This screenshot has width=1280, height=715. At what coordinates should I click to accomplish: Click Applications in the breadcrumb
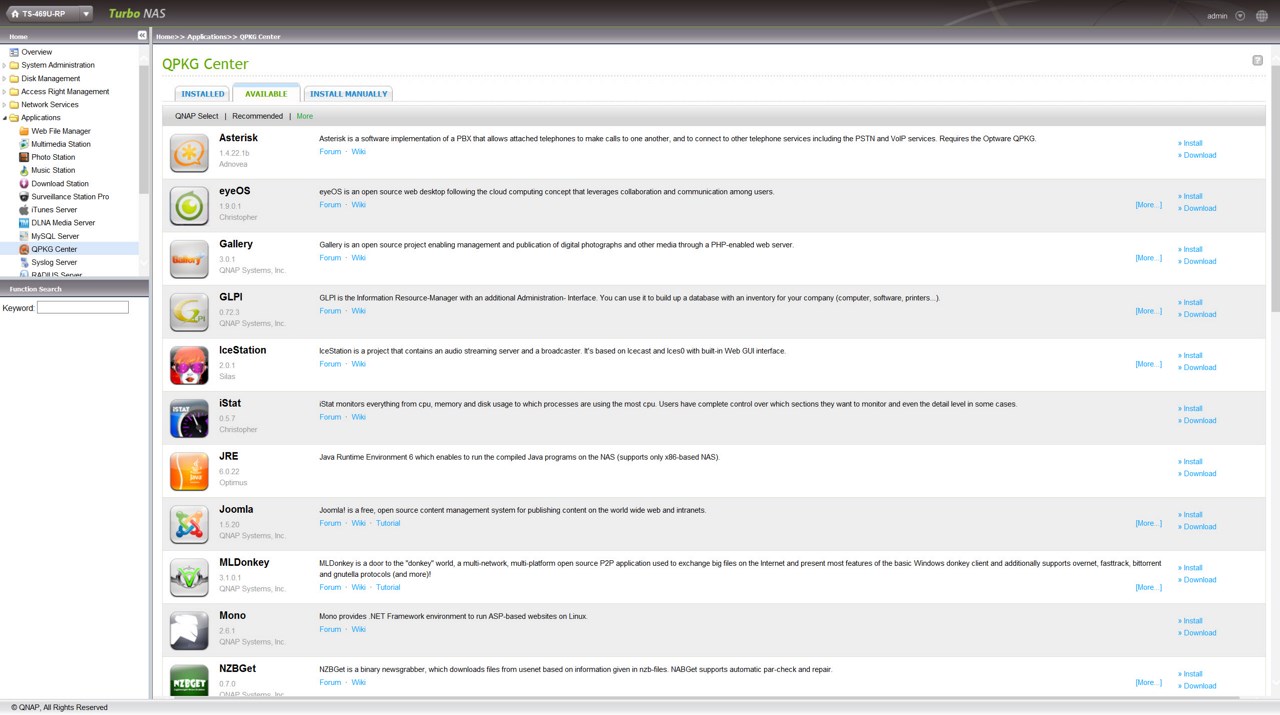pos(207,36)
